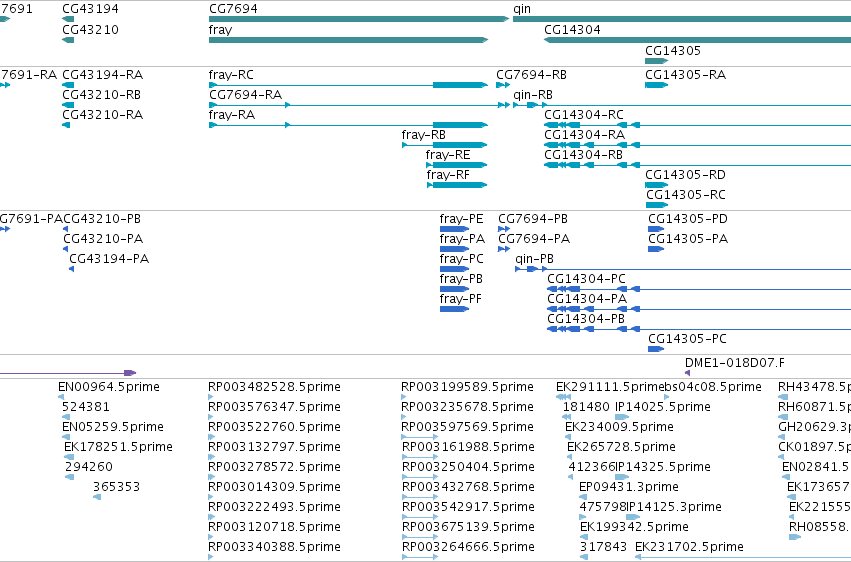Image resolution: width=851 pixels, height=562 pixels.
Task: Click the CG7694-PA protein label
Action: tap(534, 239)
